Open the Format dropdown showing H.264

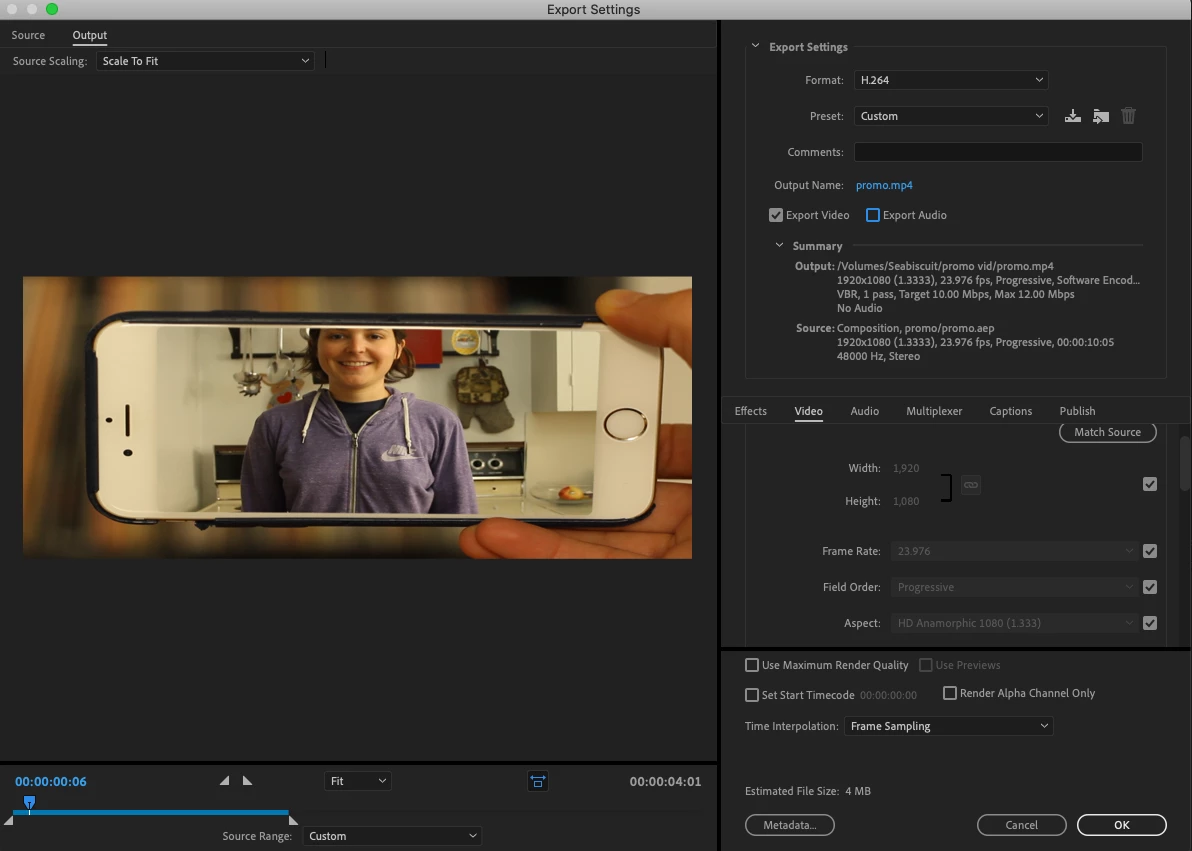[950, 80]
